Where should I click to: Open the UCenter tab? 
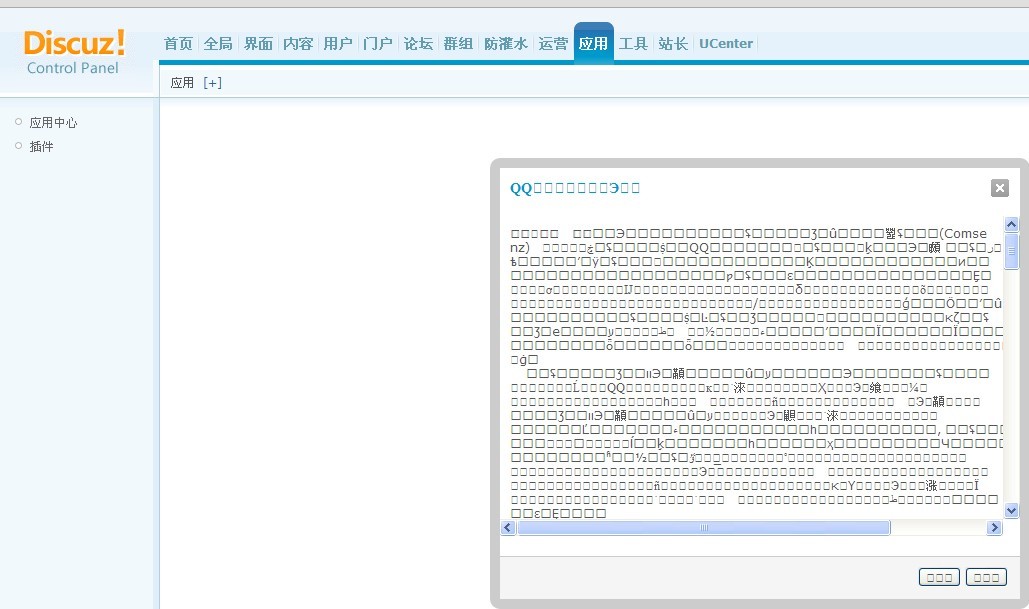point(726,43)
